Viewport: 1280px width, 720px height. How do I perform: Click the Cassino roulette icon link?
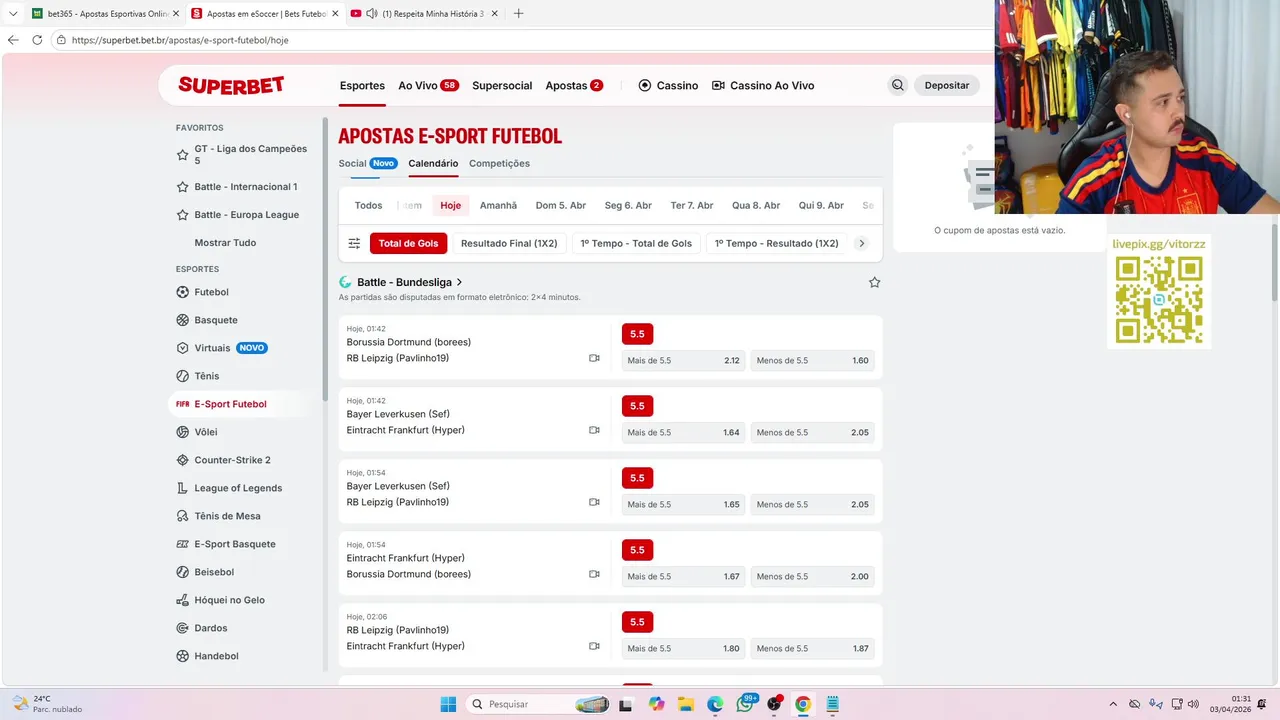644,85
